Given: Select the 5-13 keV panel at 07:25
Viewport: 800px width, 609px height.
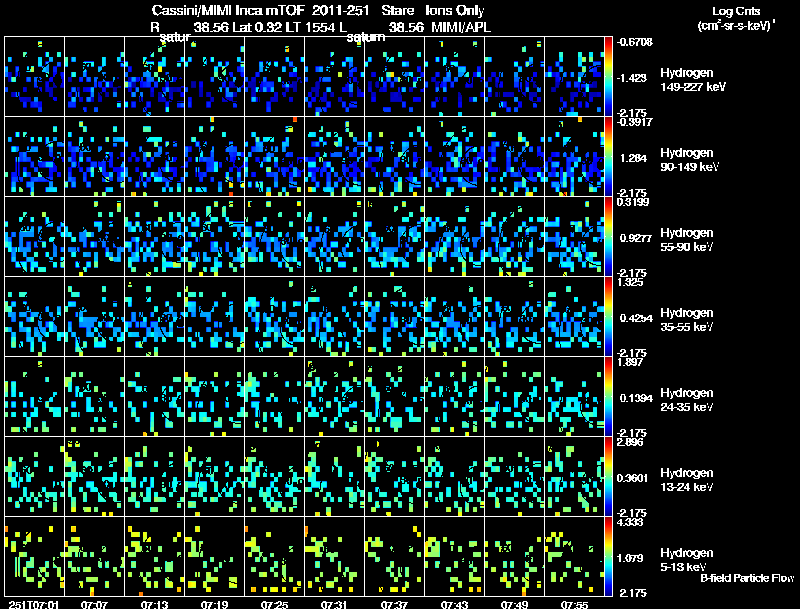Looking at the screenshot, I should point(274,556).
